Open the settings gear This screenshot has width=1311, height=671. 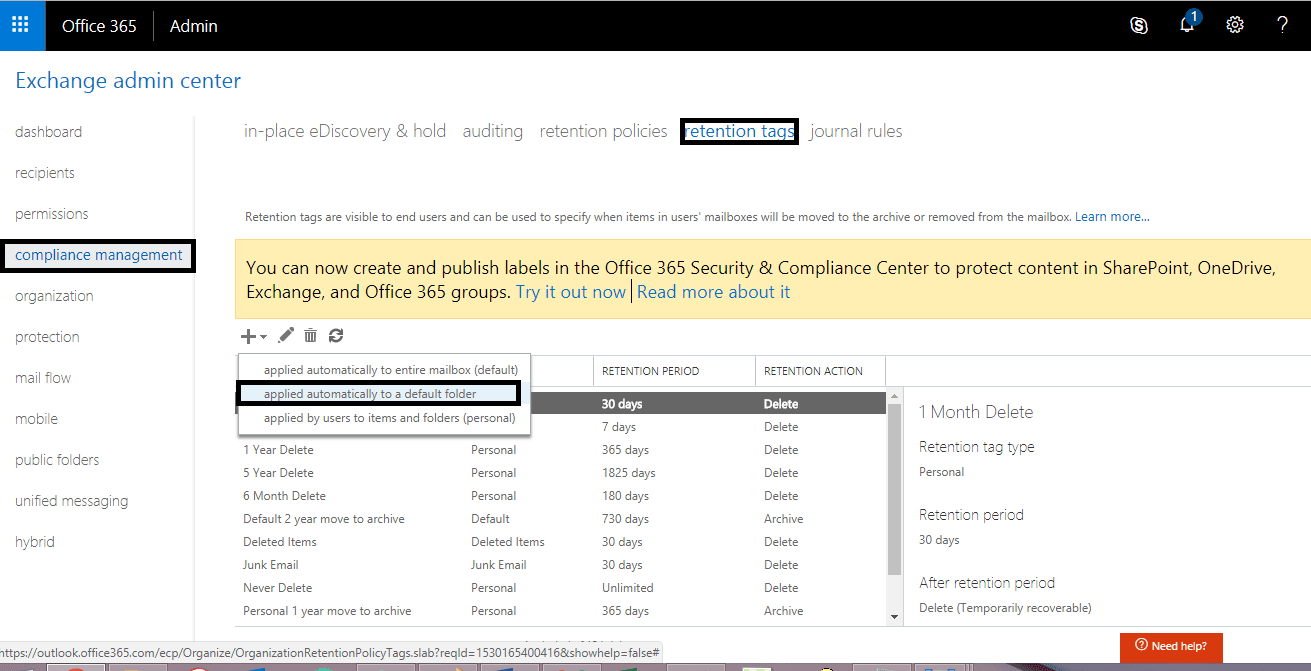1235,26
